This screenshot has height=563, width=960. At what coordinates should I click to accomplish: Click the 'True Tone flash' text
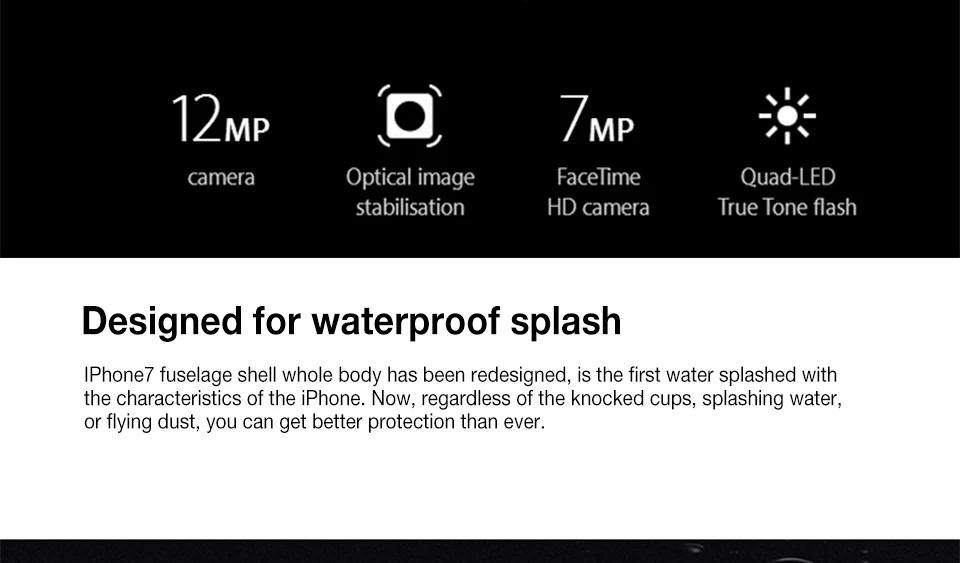click(787, 207)
